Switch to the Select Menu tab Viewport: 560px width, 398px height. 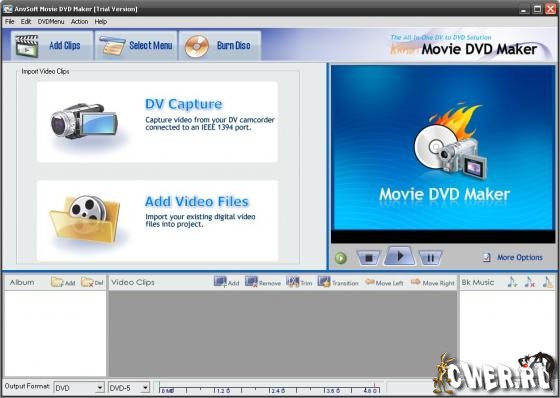pos(136,46)
